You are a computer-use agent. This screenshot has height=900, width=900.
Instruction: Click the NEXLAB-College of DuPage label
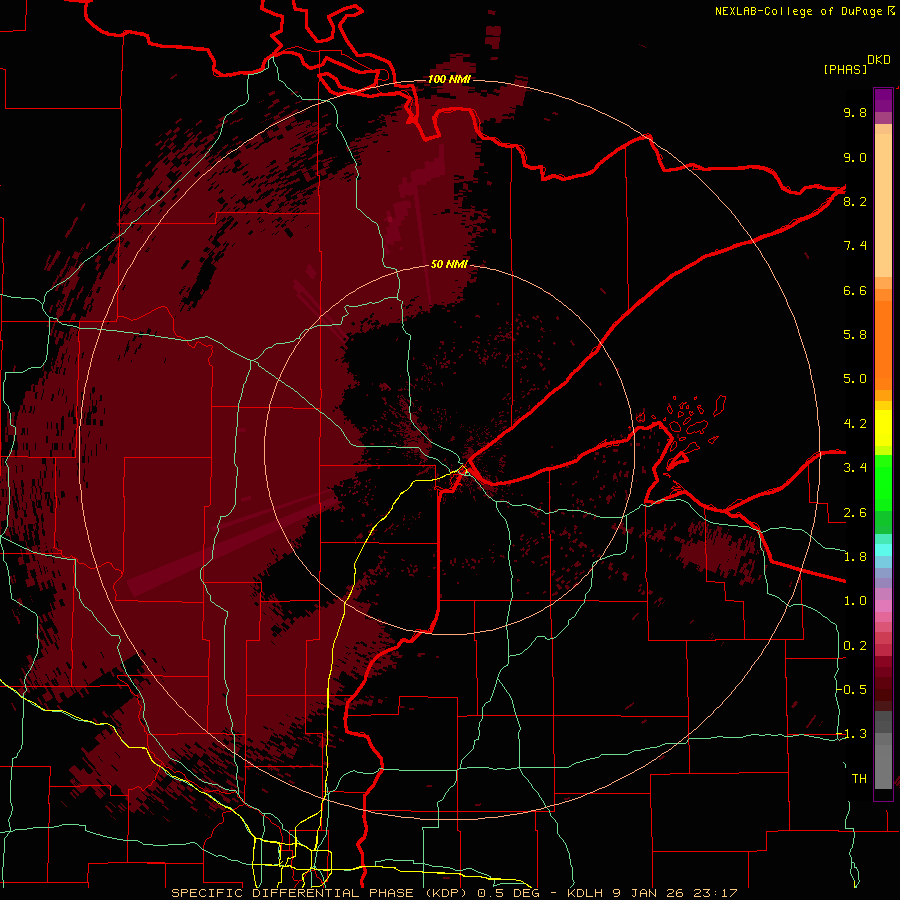[x=801, y=11]
